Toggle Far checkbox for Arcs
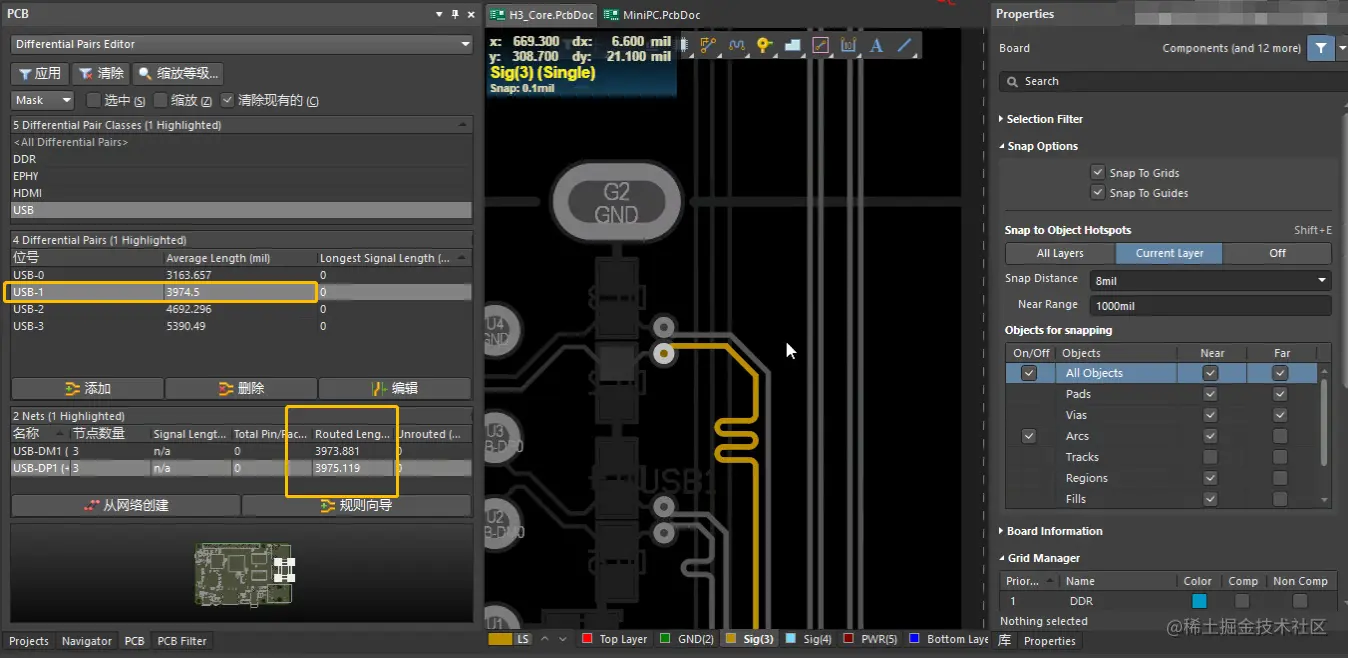The height and width of the screenshot is (658, 1348). 1280,436
